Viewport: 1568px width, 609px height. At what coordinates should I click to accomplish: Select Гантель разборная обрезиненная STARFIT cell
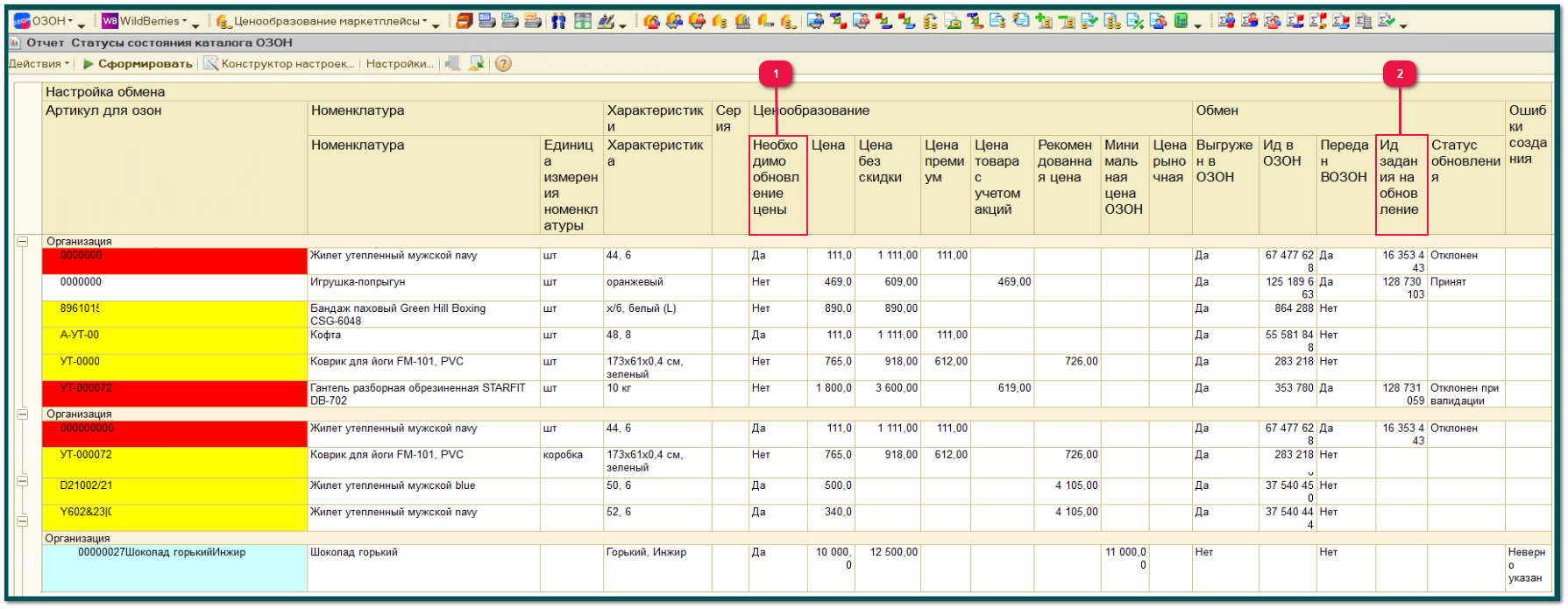pos(423,393)
